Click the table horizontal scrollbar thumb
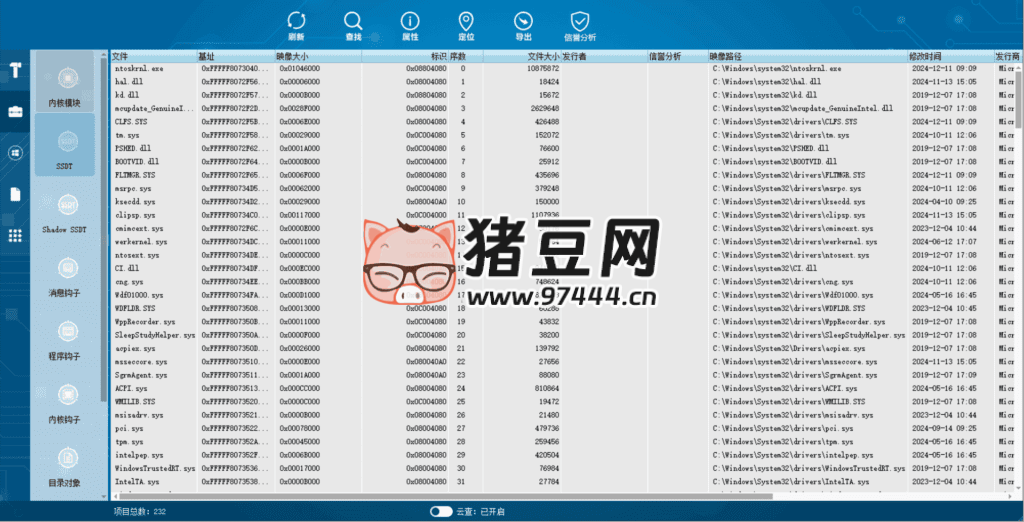The height and width of the screenshot is (522, 1024). click(445, 497)
